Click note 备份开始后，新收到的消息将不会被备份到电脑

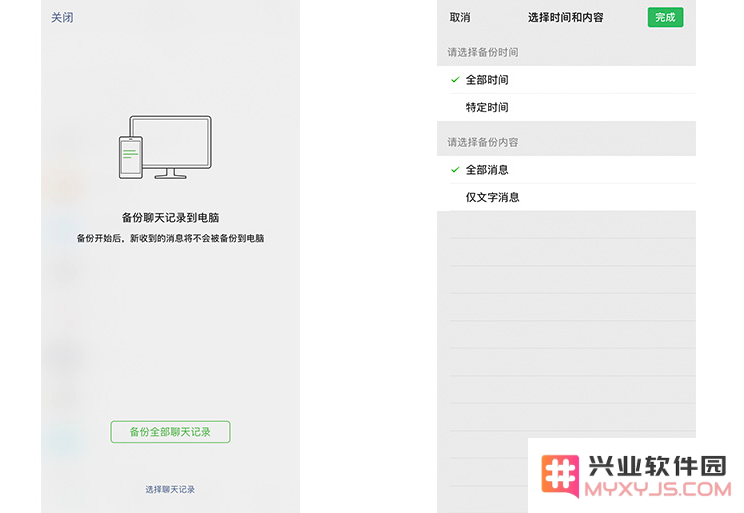pos(170,238)
